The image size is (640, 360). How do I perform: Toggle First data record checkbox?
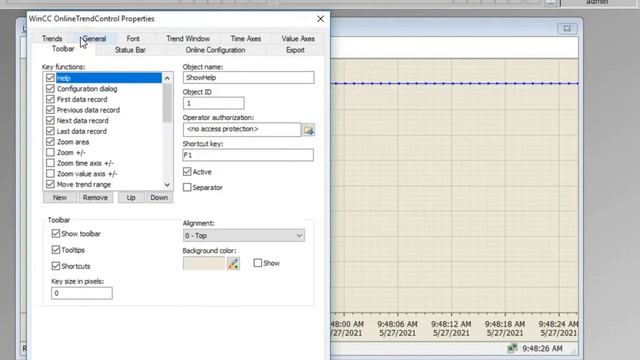(x=50, y=99)
